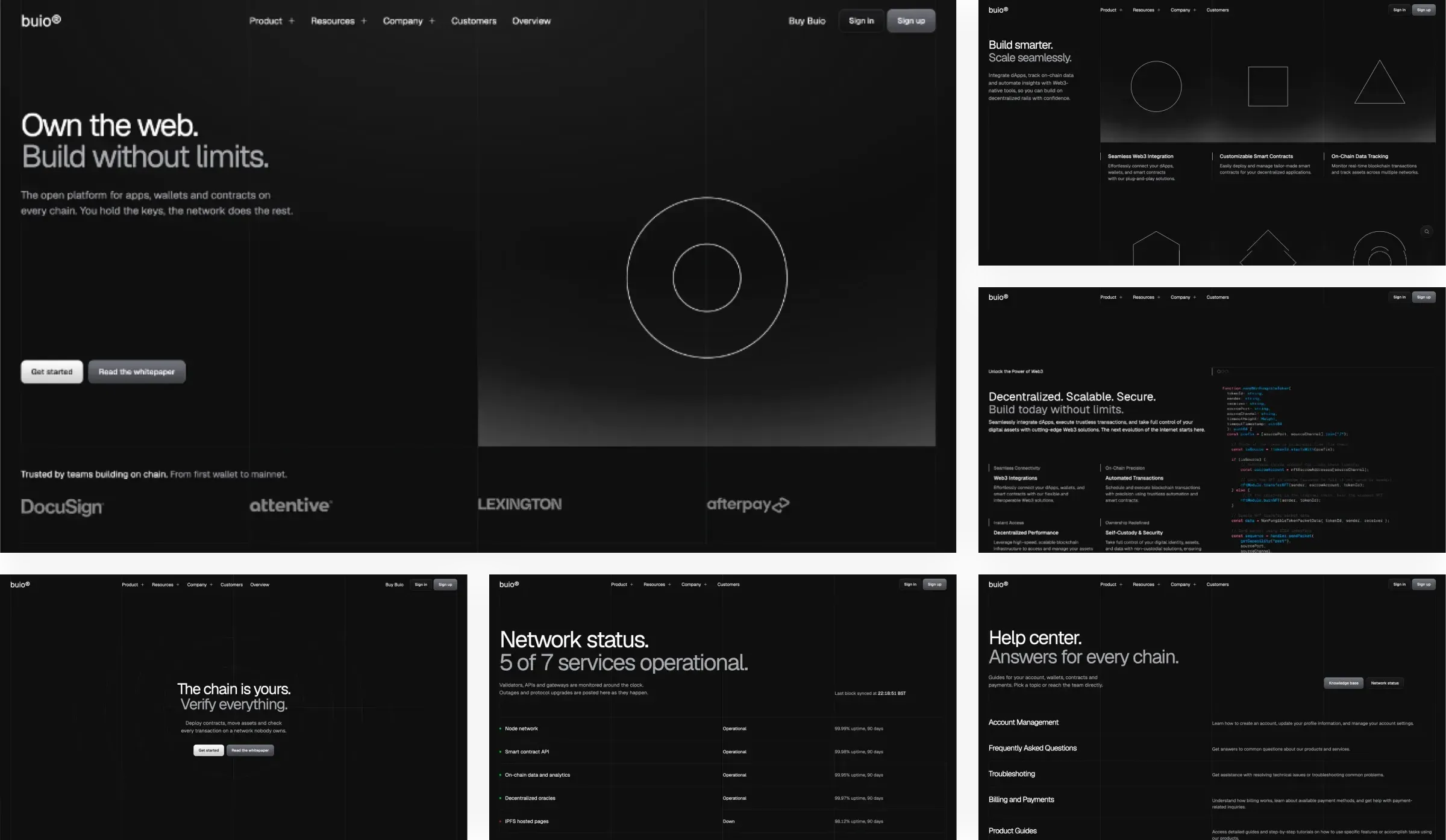
Task: Click Get started in the main hero
Action: pos(52,372)
